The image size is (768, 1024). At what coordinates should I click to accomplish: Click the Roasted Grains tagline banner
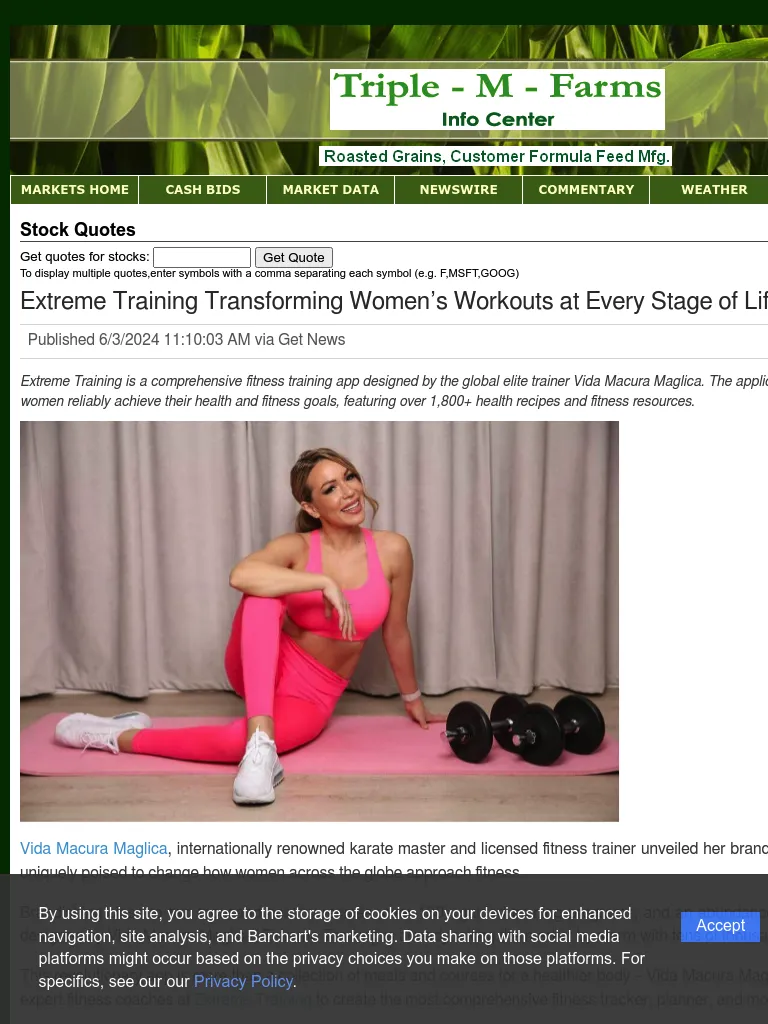pyautogui.click(x=496, y=157)
